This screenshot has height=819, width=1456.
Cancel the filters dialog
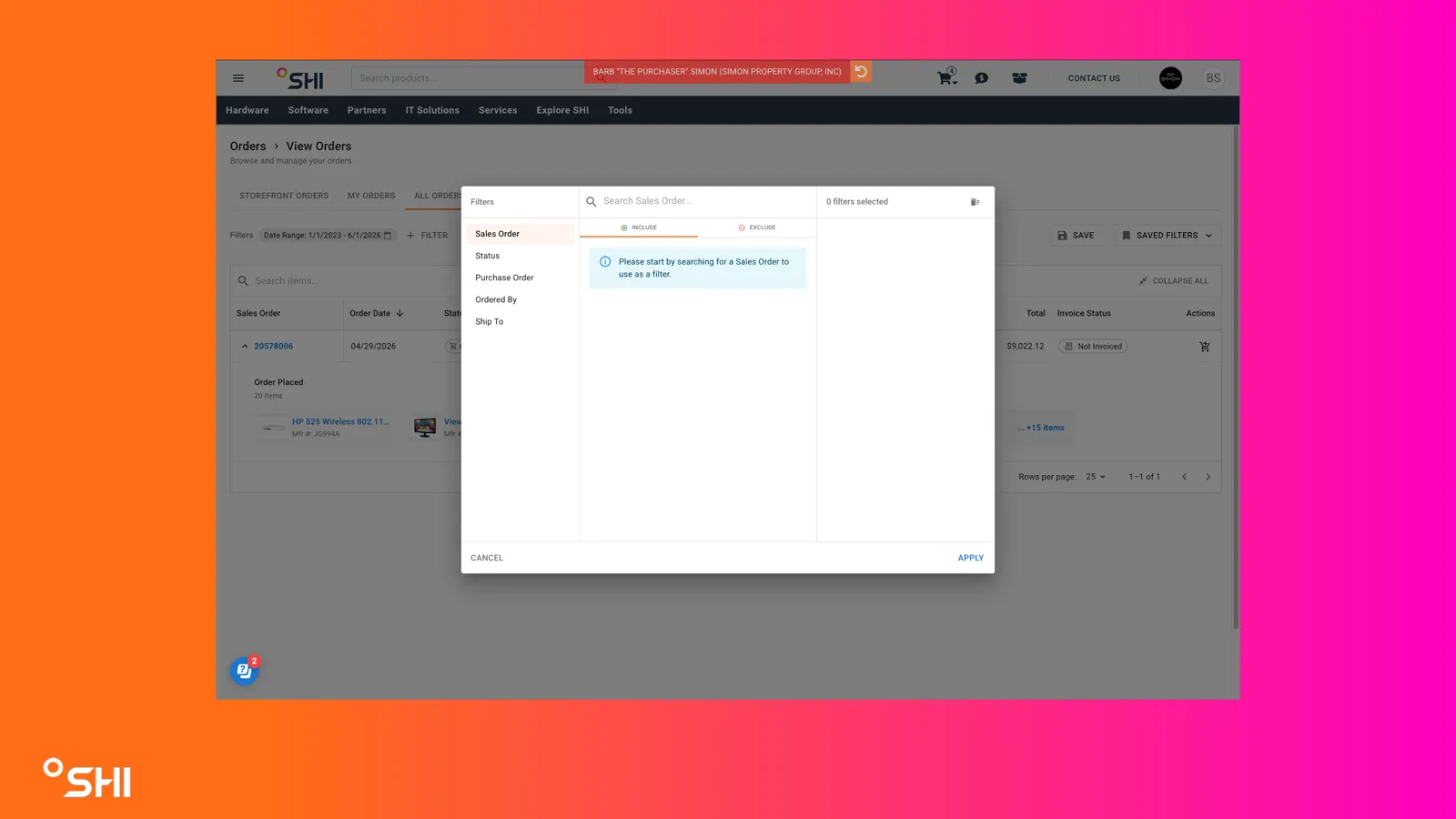click(487, 558)
